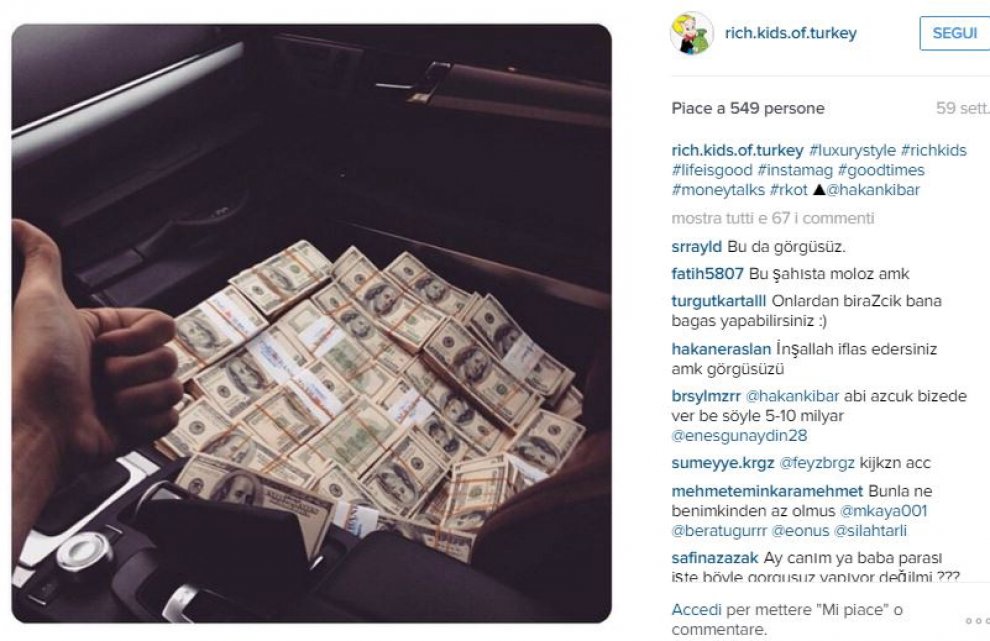Open the #moneytalks hashtag
Screen dimensions: 990x641
pyautogui.click(x=718, y=189)
